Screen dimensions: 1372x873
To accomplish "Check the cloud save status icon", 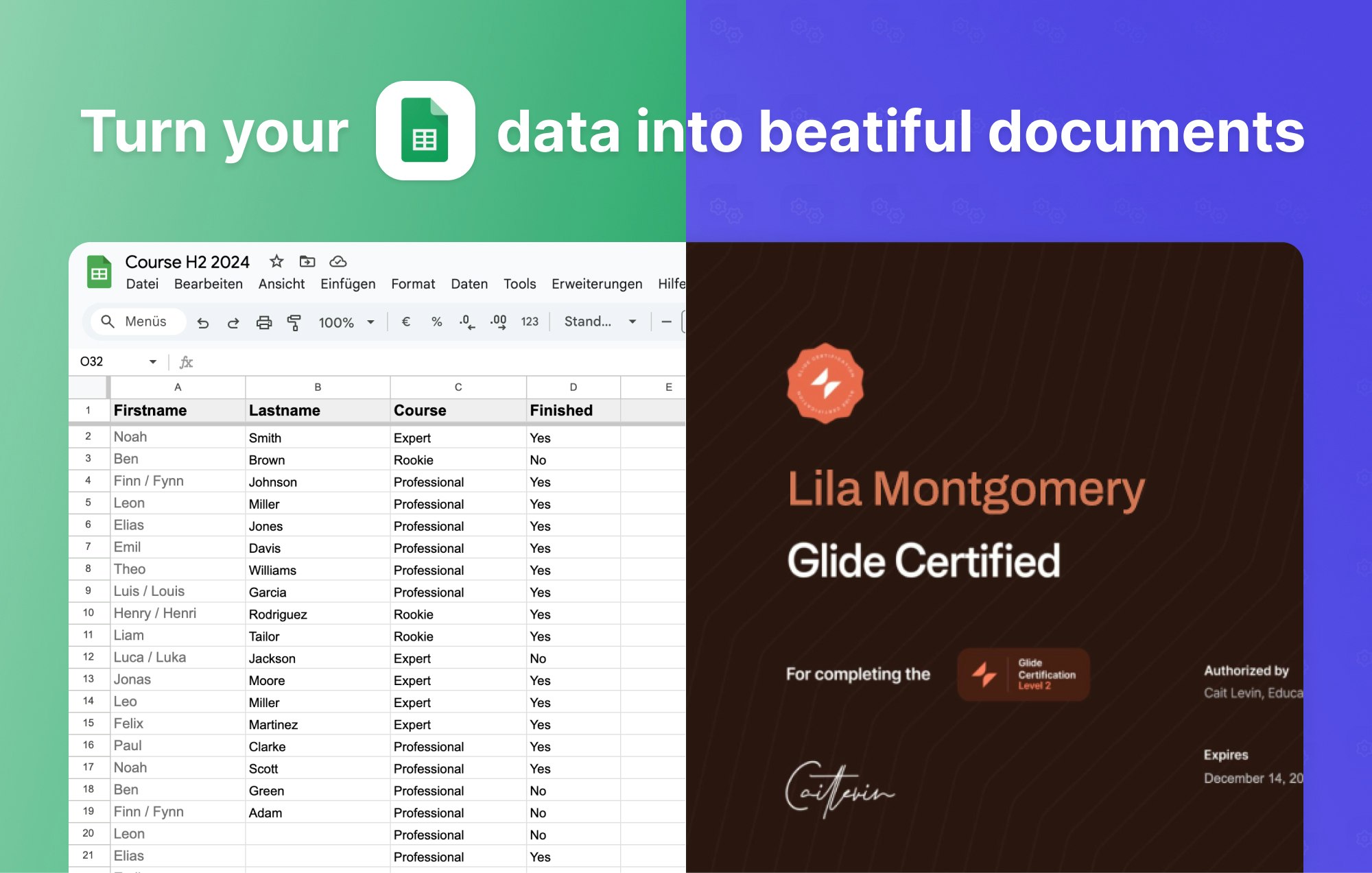I will click(x=338, y=261).
